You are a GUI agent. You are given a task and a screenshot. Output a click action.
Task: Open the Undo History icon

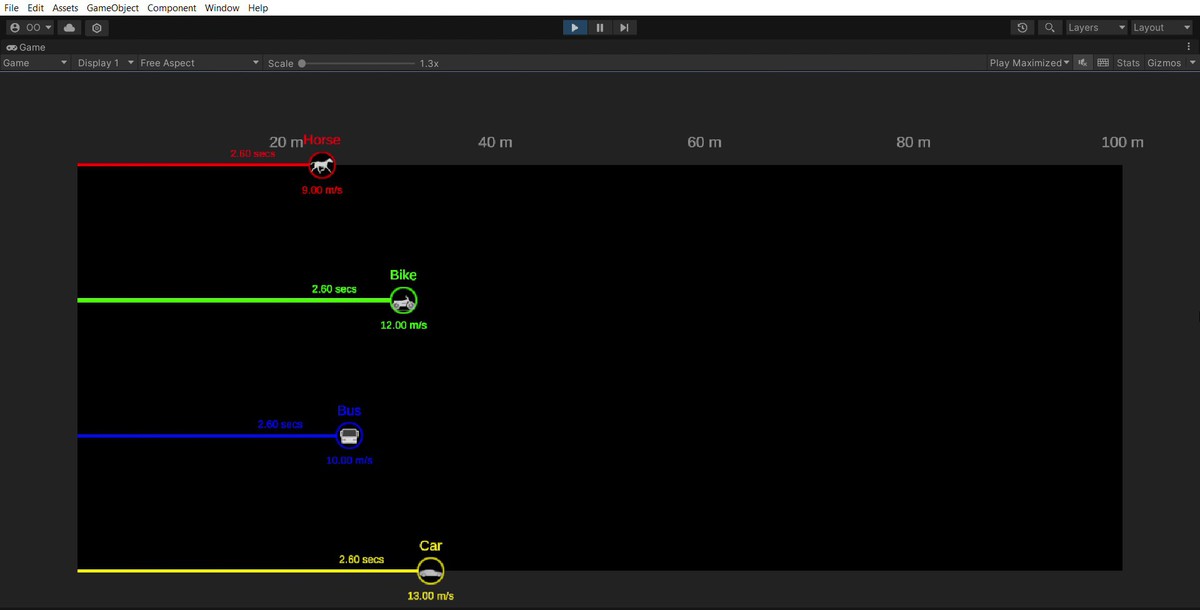(1021, 27)
